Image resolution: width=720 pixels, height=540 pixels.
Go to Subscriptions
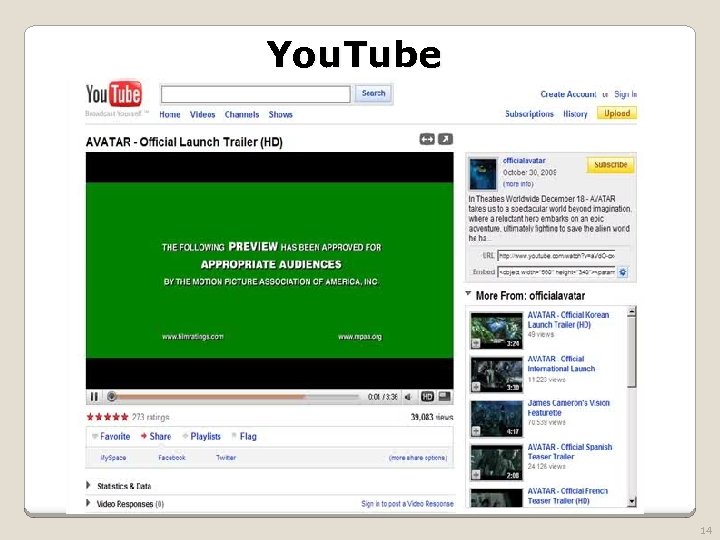pos(529,114)
